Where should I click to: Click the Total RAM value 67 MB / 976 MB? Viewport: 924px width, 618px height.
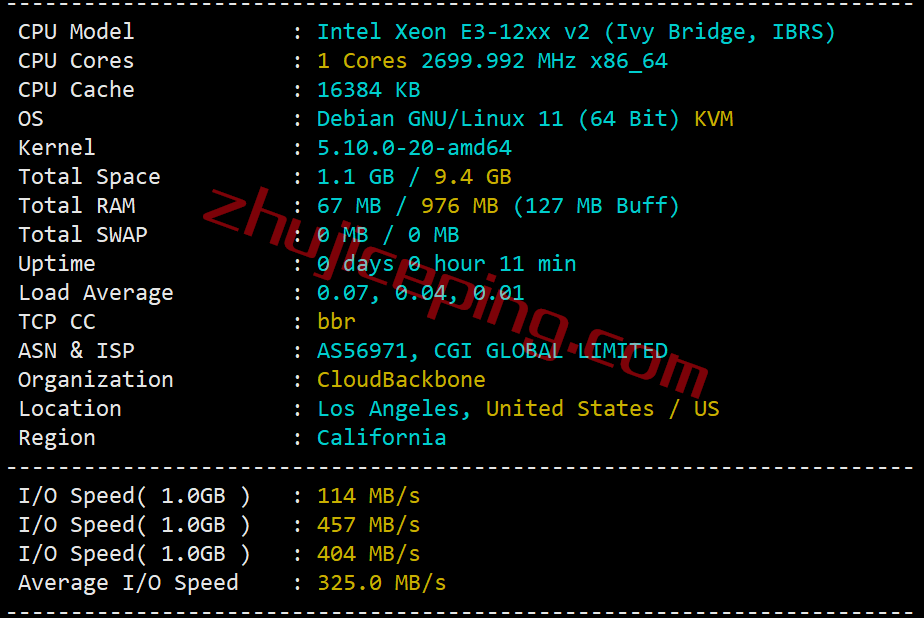click(408, 205)
